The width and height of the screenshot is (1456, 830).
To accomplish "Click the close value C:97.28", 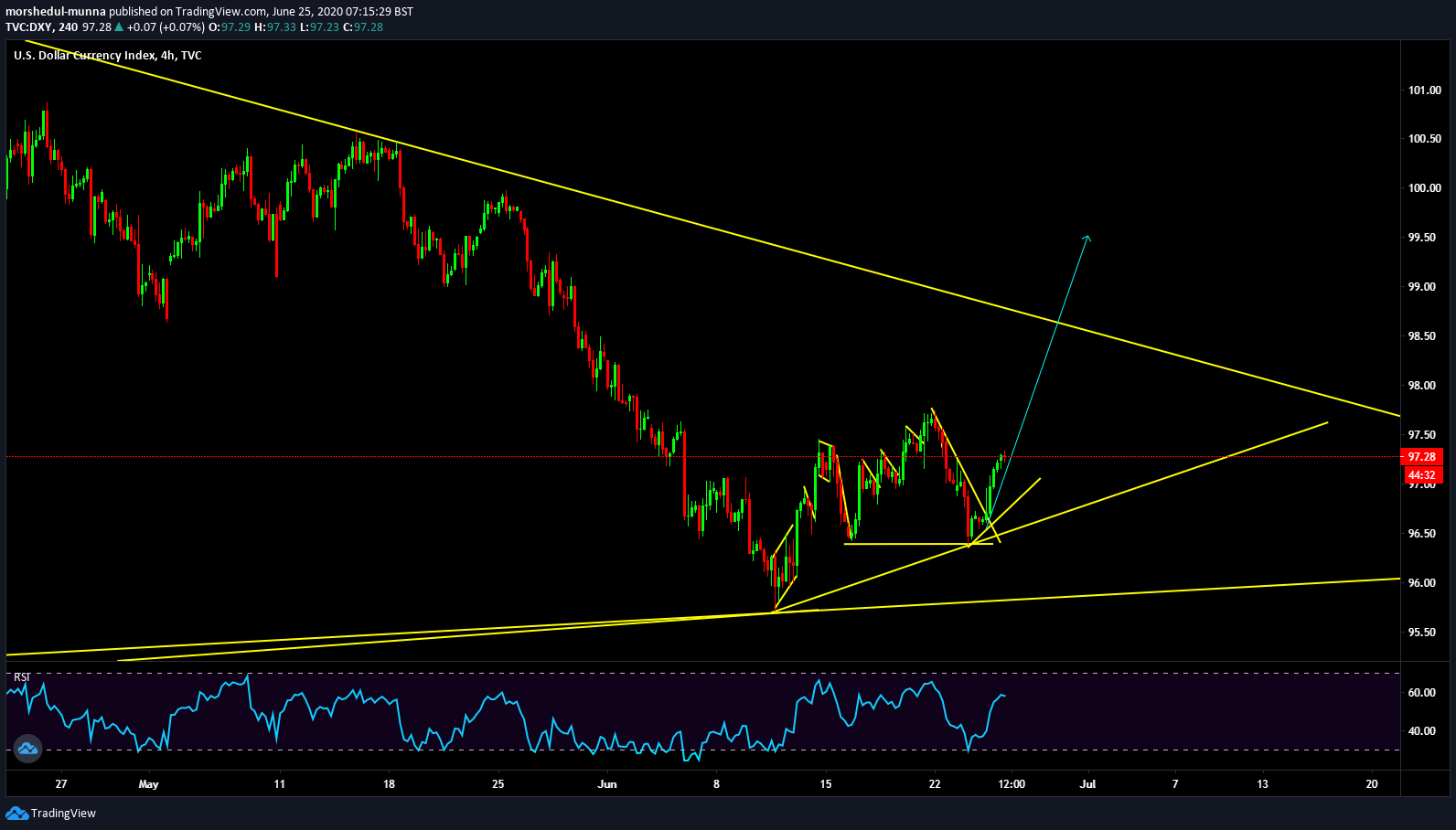I will [363, 27].
